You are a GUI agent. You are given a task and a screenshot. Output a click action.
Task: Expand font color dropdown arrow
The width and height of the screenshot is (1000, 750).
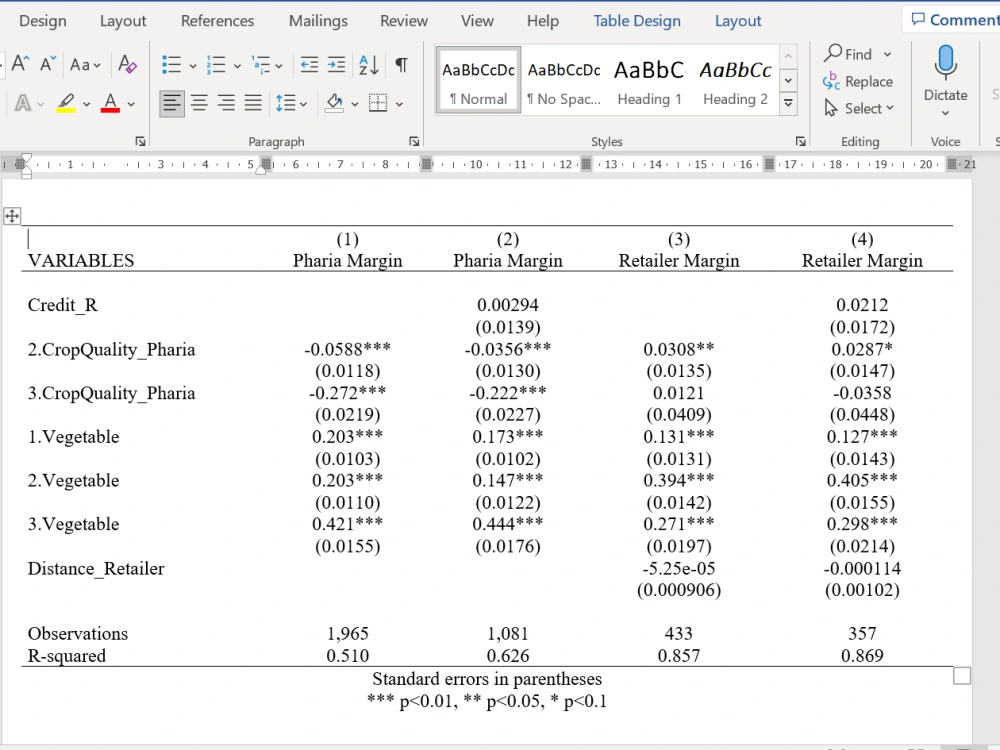(131, 104)
